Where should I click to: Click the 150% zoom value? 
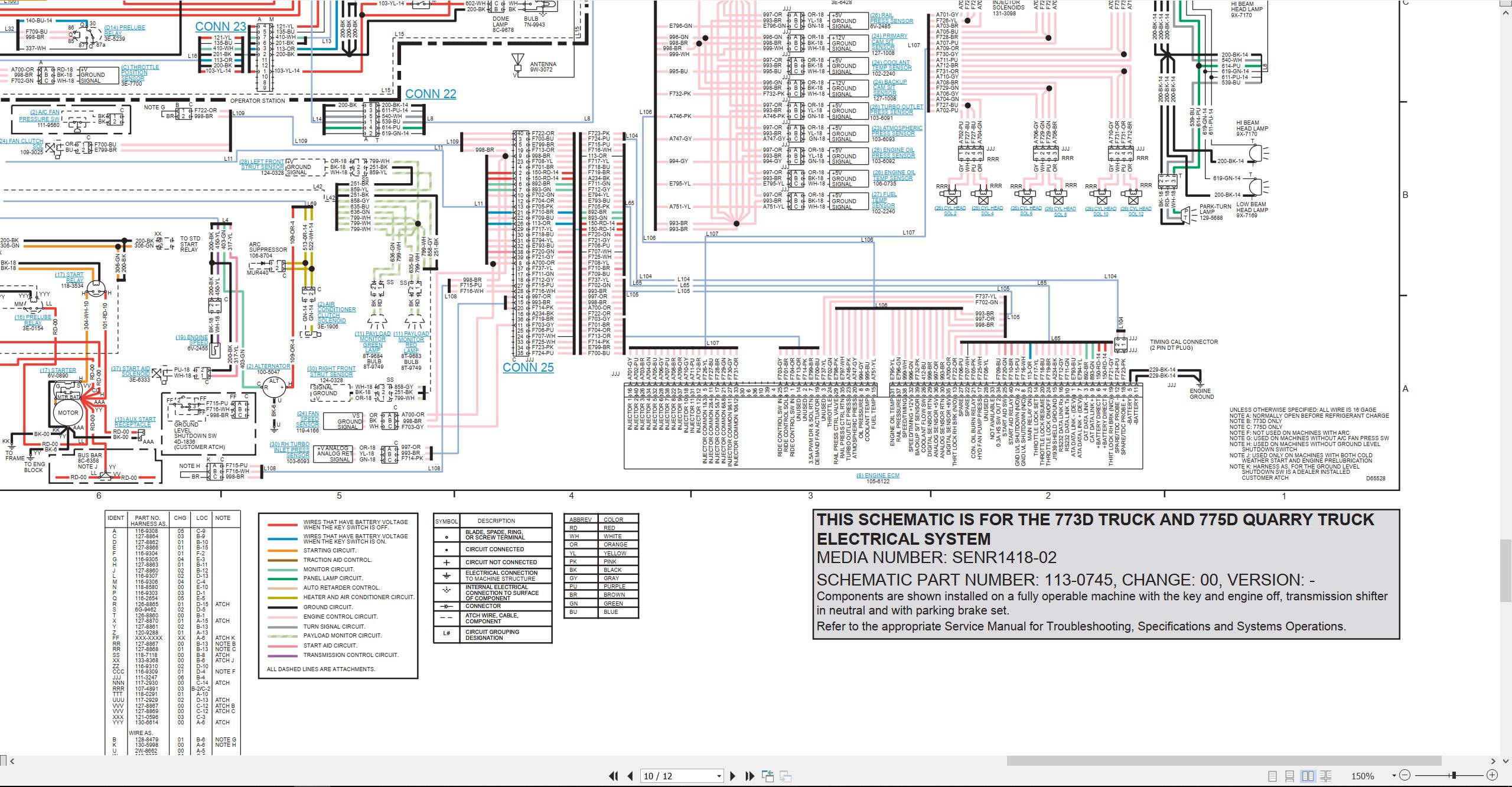[1363, 776]
